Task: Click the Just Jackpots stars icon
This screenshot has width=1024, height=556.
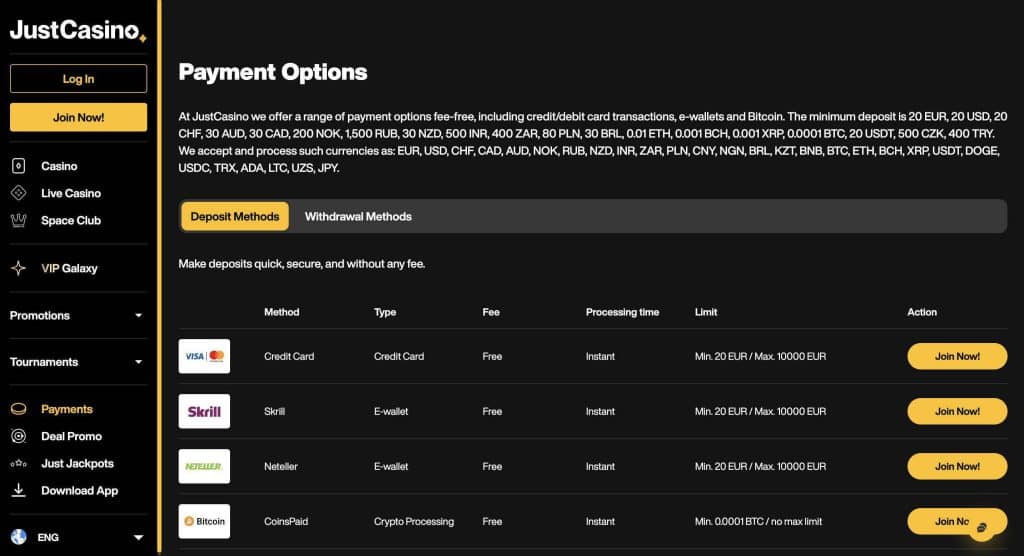Action: click(x=18, y=463)
